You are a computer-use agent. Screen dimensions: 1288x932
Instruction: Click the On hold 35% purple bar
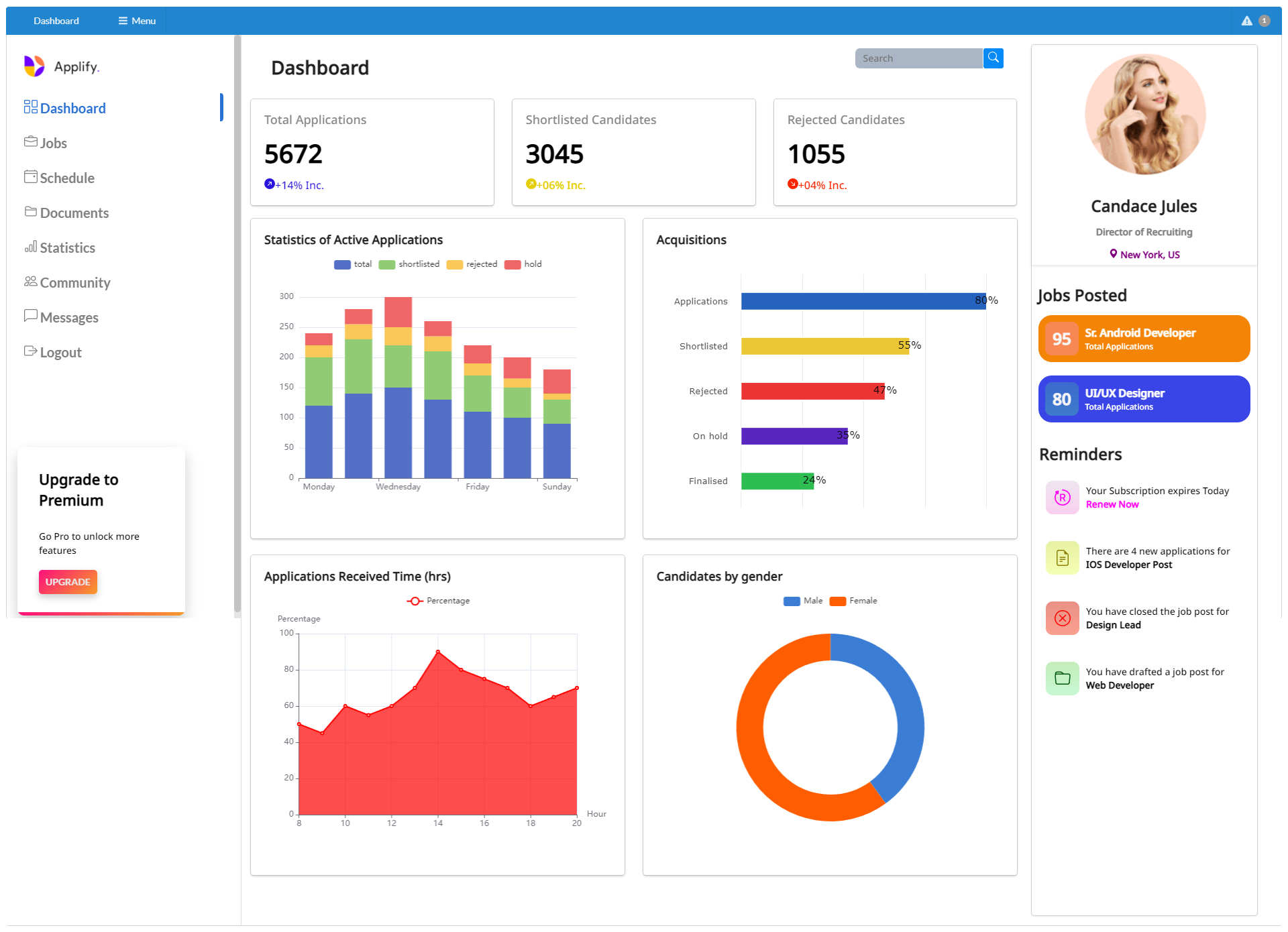tap(794, 436)
